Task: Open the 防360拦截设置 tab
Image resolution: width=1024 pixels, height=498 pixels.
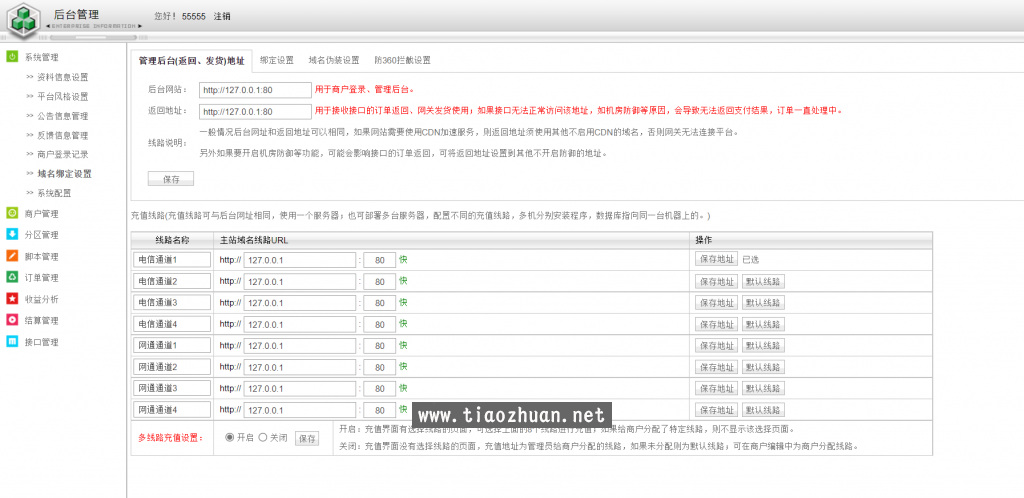Action: (402, 60)
